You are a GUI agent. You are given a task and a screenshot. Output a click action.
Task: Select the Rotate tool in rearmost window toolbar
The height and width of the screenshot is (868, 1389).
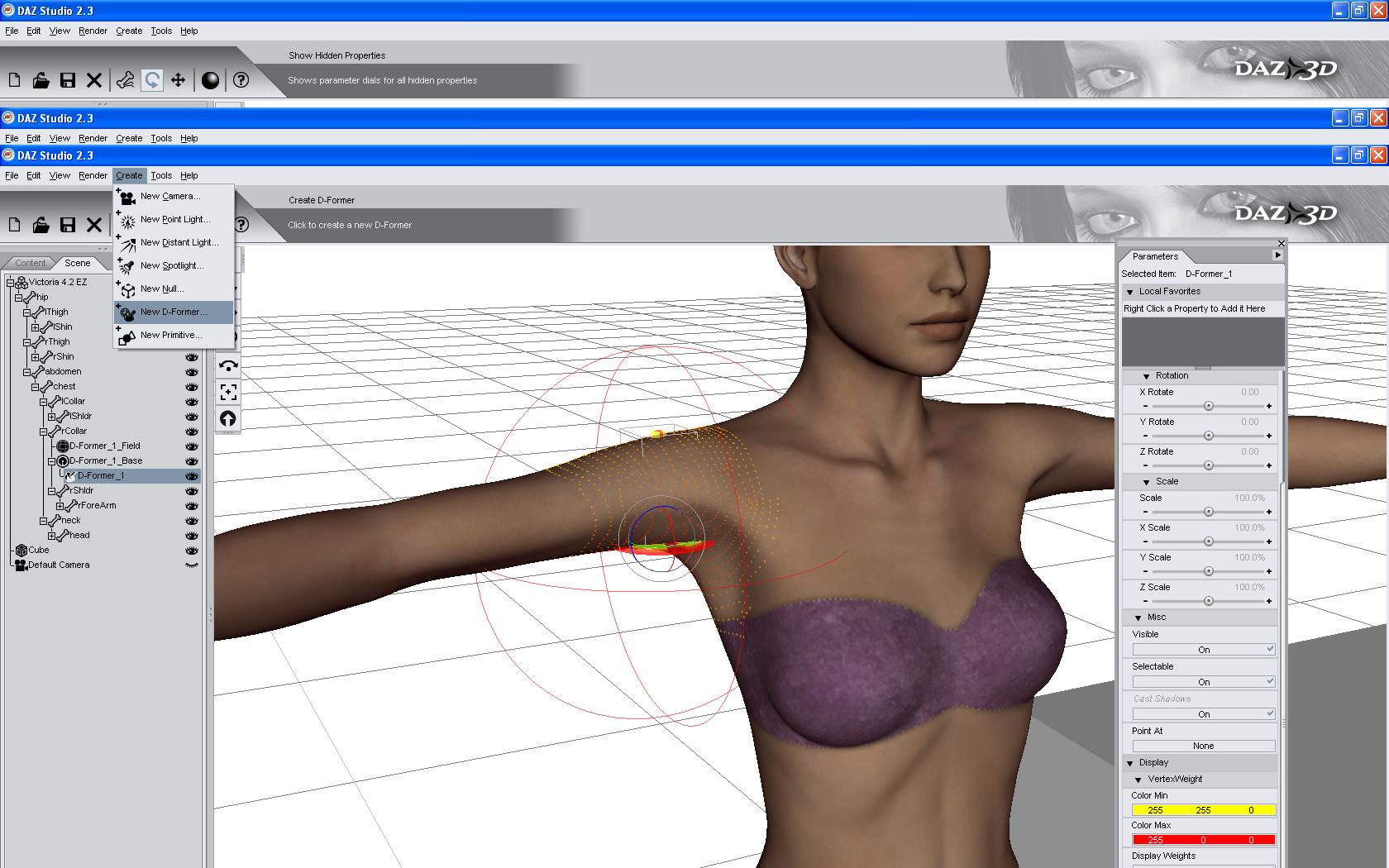[x=151, y=80]
